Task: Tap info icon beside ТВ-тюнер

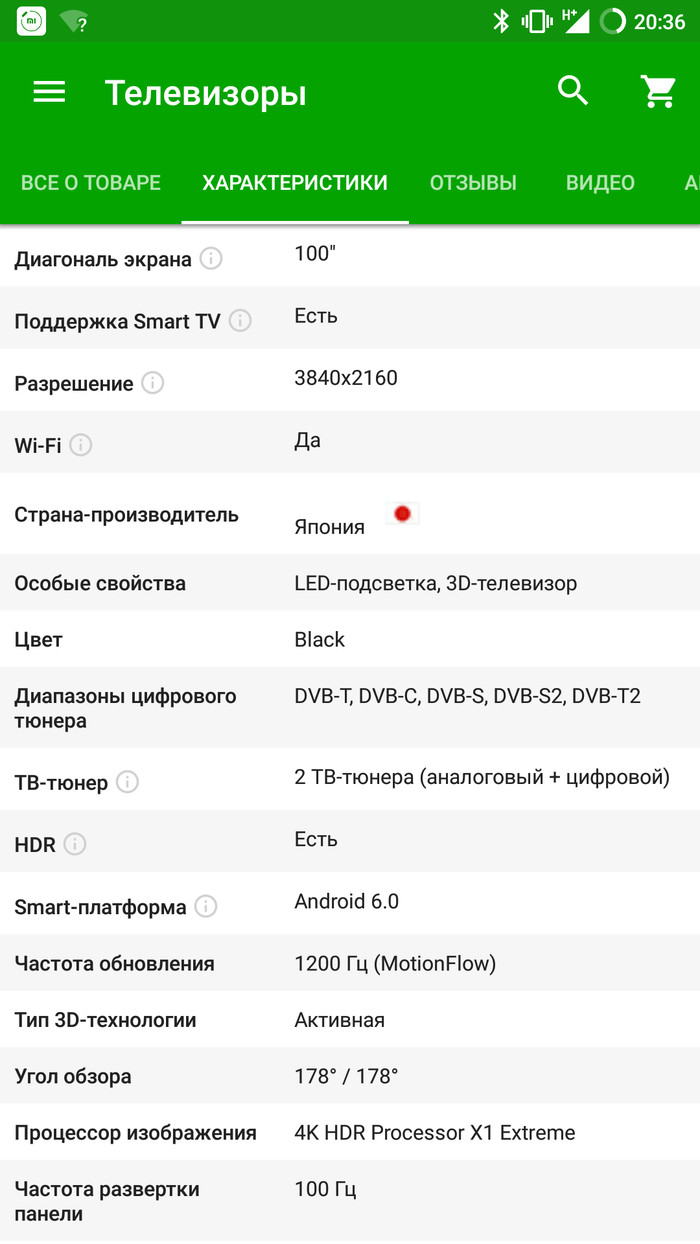Action: [x=127, y=782]
